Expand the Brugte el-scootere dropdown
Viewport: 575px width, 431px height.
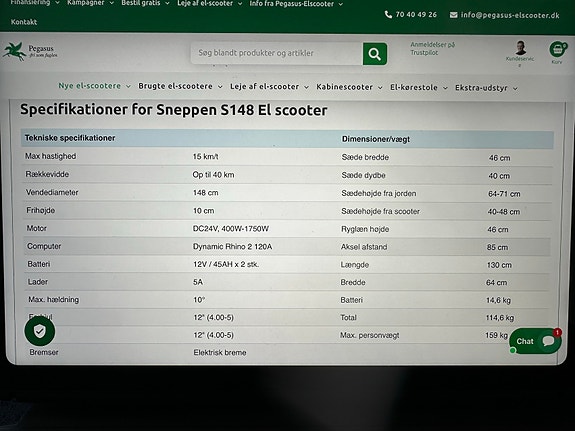tap(180, 87)
